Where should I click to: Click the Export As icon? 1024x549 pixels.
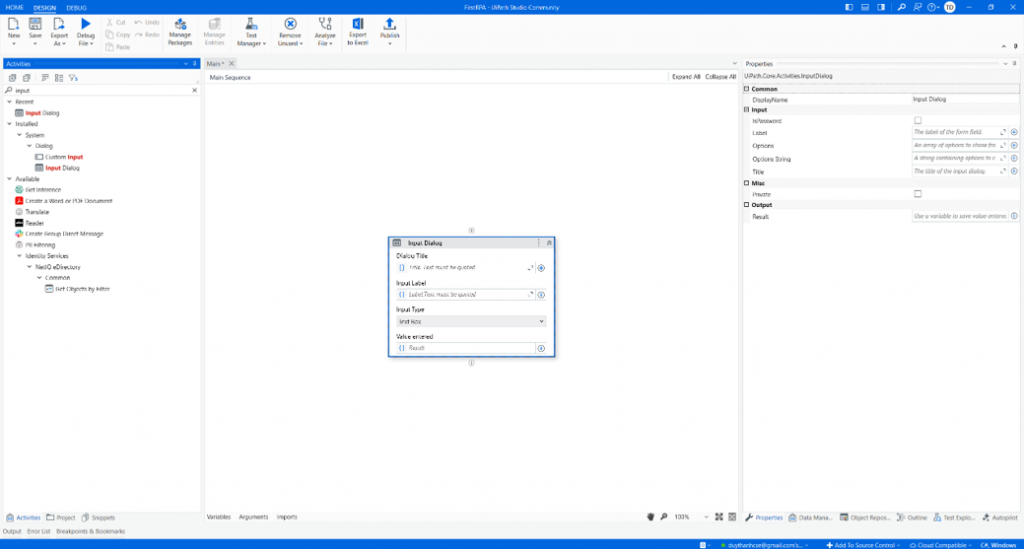coord(59,24)
